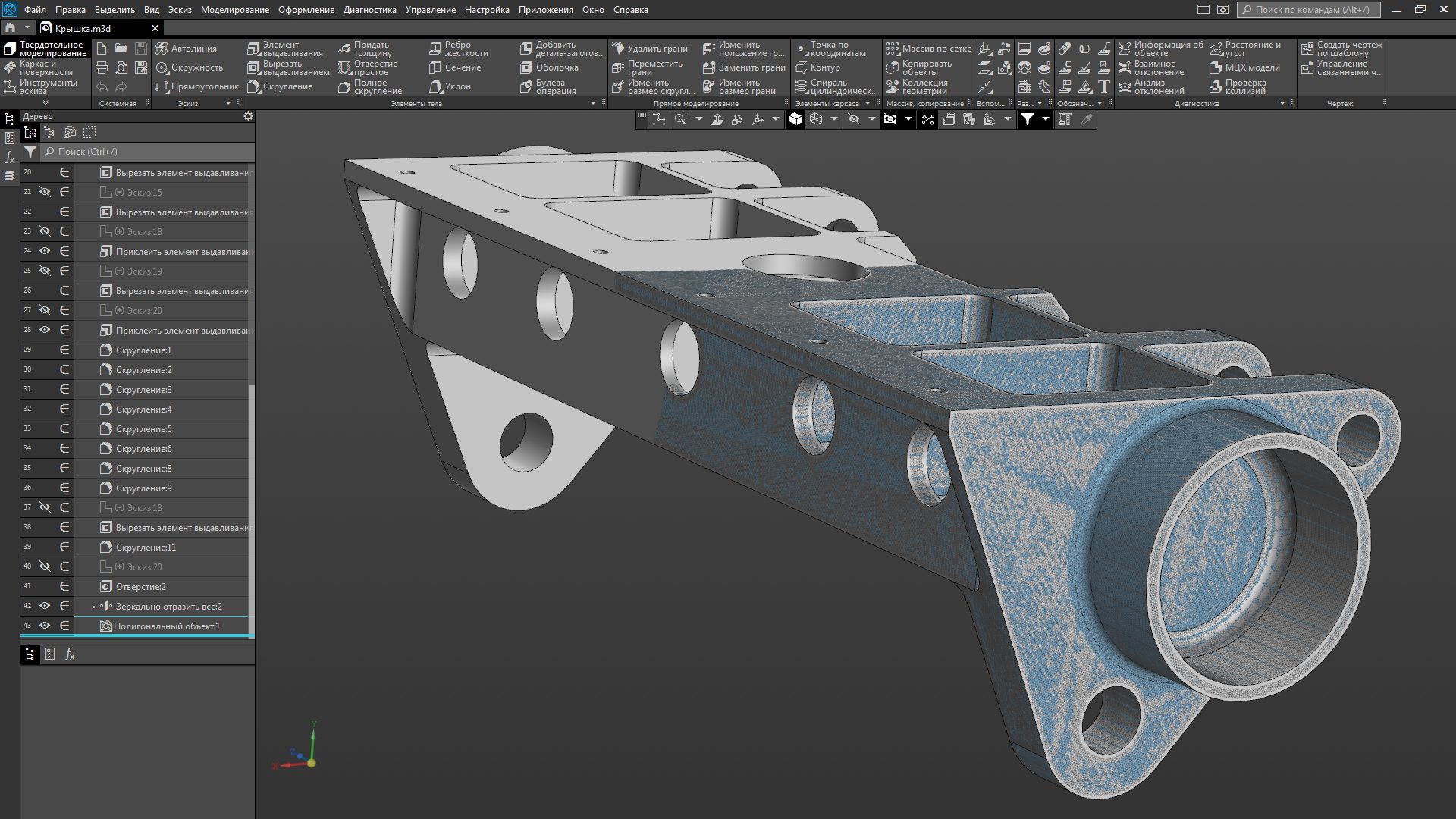Click Твердотельное моделирование mode button
The height and width of the screenshot is (819, 1456).
point(45,49)
